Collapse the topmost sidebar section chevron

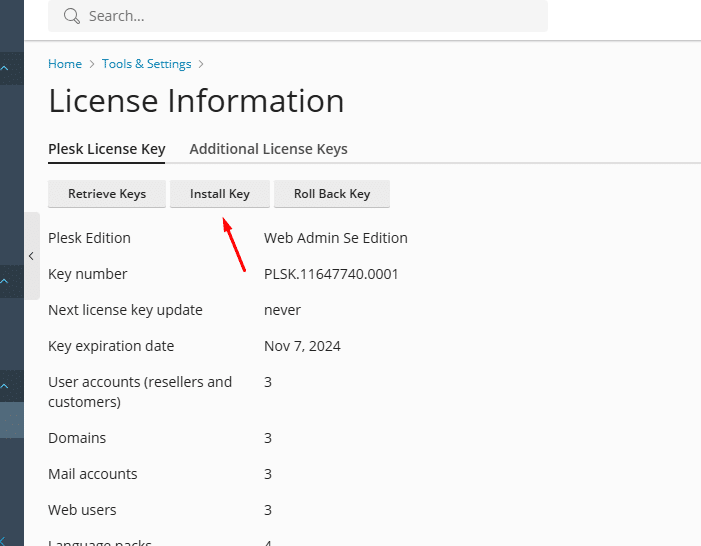[x=5, y=68]
